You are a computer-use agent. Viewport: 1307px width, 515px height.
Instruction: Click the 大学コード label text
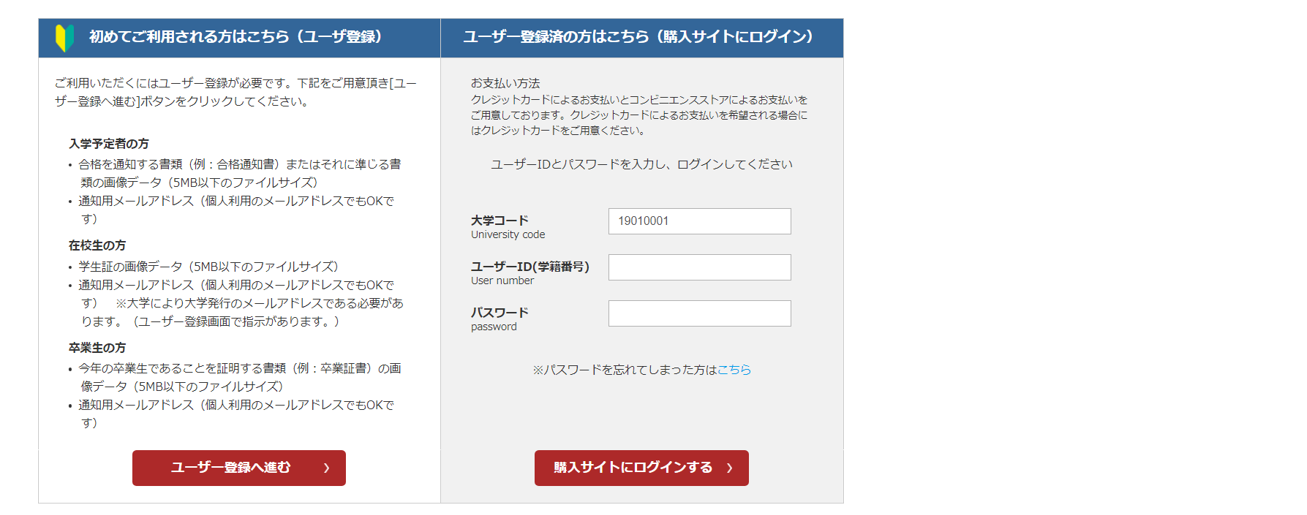tap(500, 220)
